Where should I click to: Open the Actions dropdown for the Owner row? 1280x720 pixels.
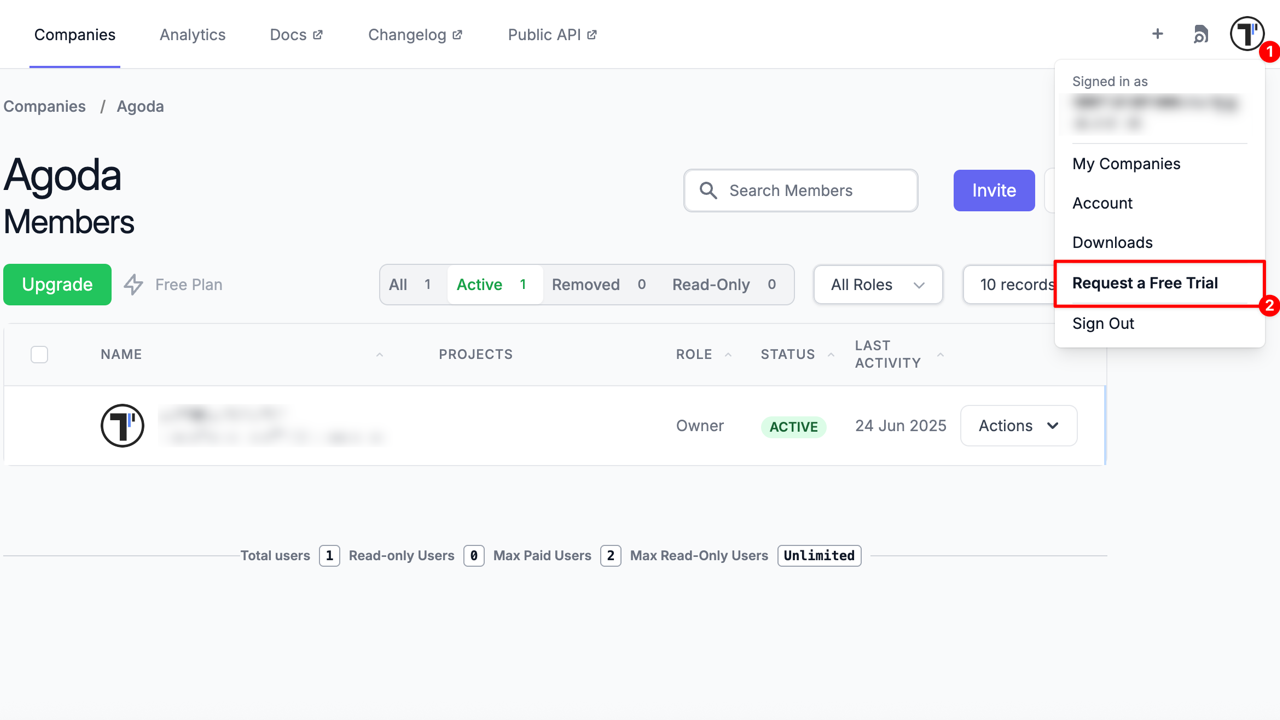(1018, 425)
